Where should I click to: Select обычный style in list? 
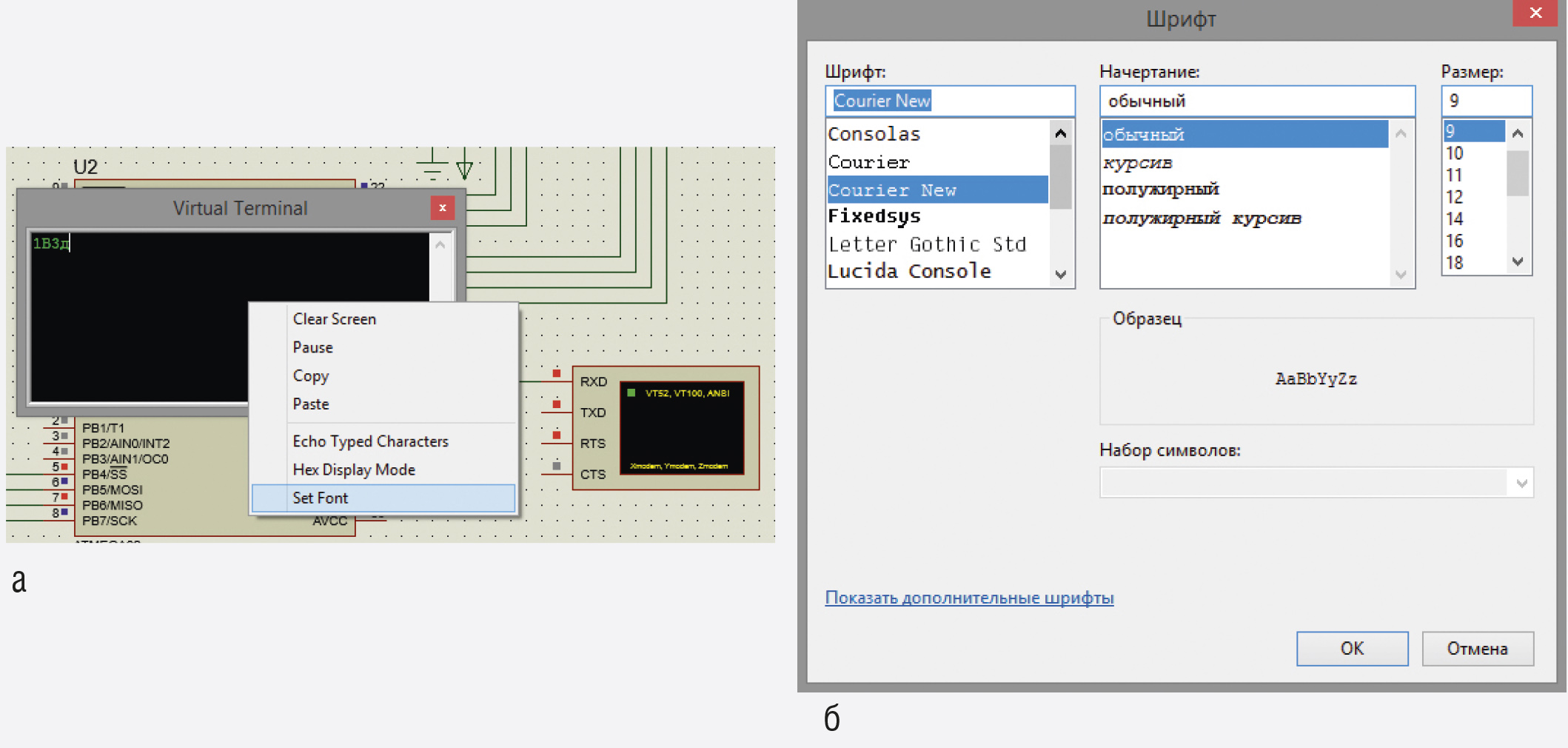click(1244, 134)
